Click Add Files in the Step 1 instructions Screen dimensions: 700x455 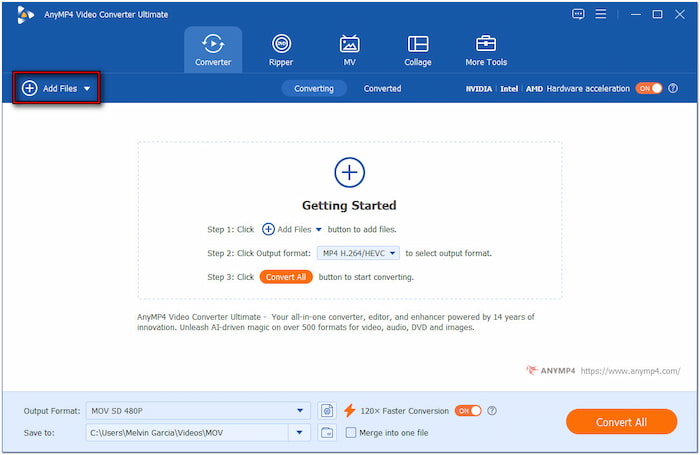pyautogui.click(x=292, y=230)
